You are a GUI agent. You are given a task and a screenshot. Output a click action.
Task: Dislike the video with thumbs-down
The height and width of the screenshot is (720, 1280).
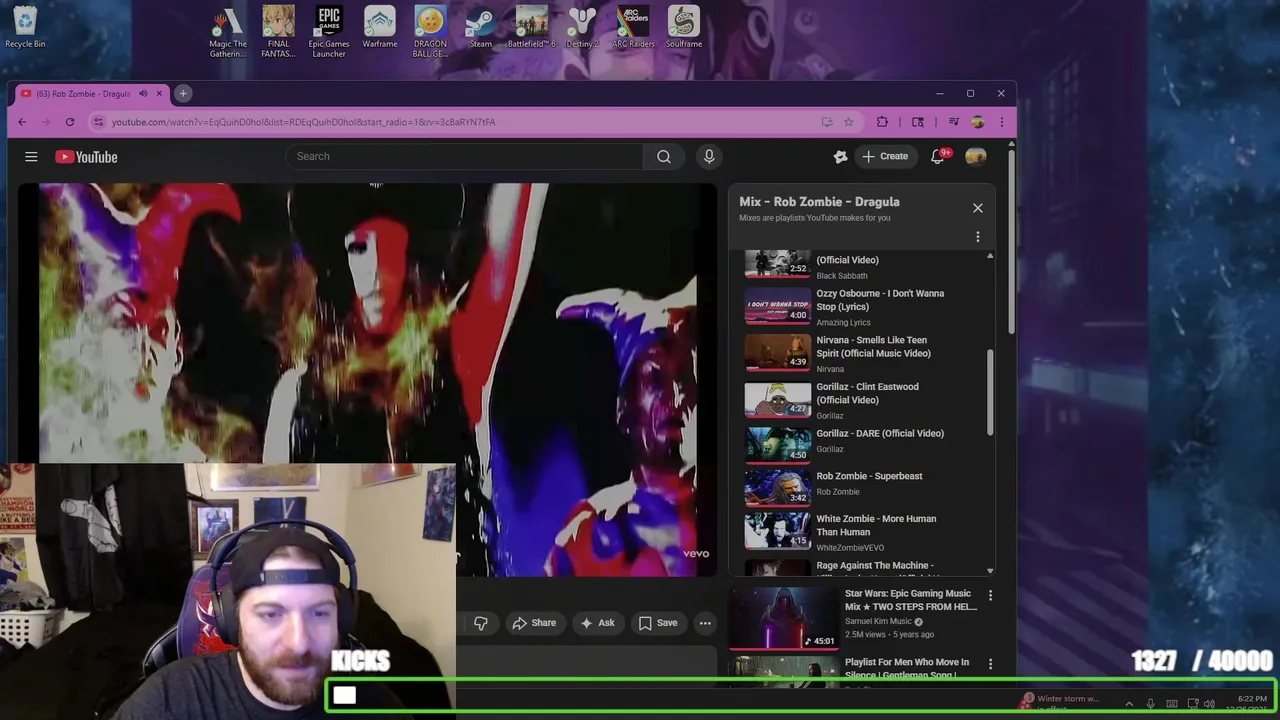coord(481,623)
